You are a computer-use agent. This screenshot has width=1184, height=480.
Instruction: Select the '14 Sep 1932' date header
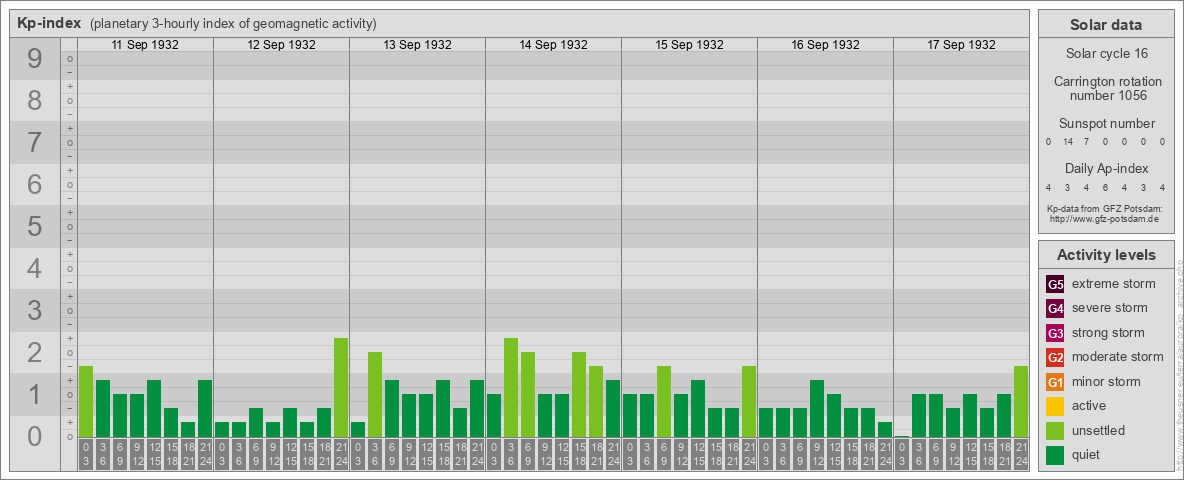click(x=553, y=45)
